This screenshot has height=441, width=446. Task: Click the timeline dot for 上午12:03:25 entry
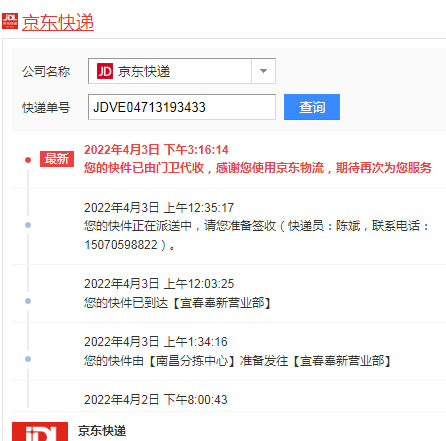(x=28, y=301)
